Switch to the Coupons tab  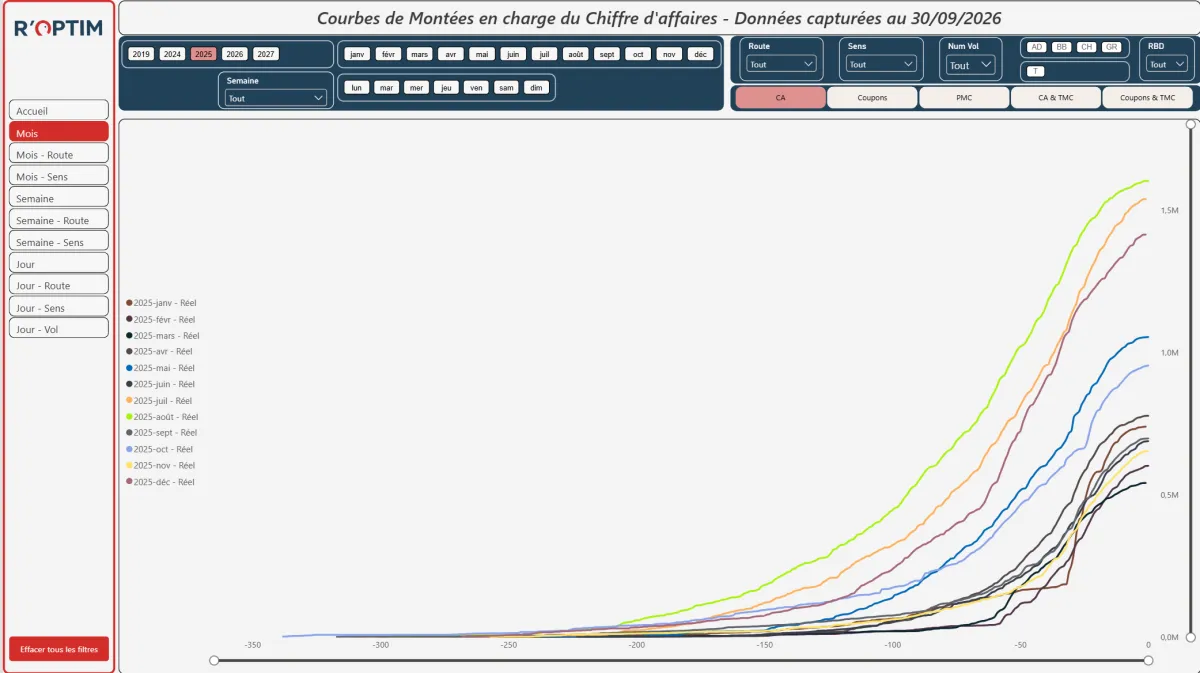[872, 98]
